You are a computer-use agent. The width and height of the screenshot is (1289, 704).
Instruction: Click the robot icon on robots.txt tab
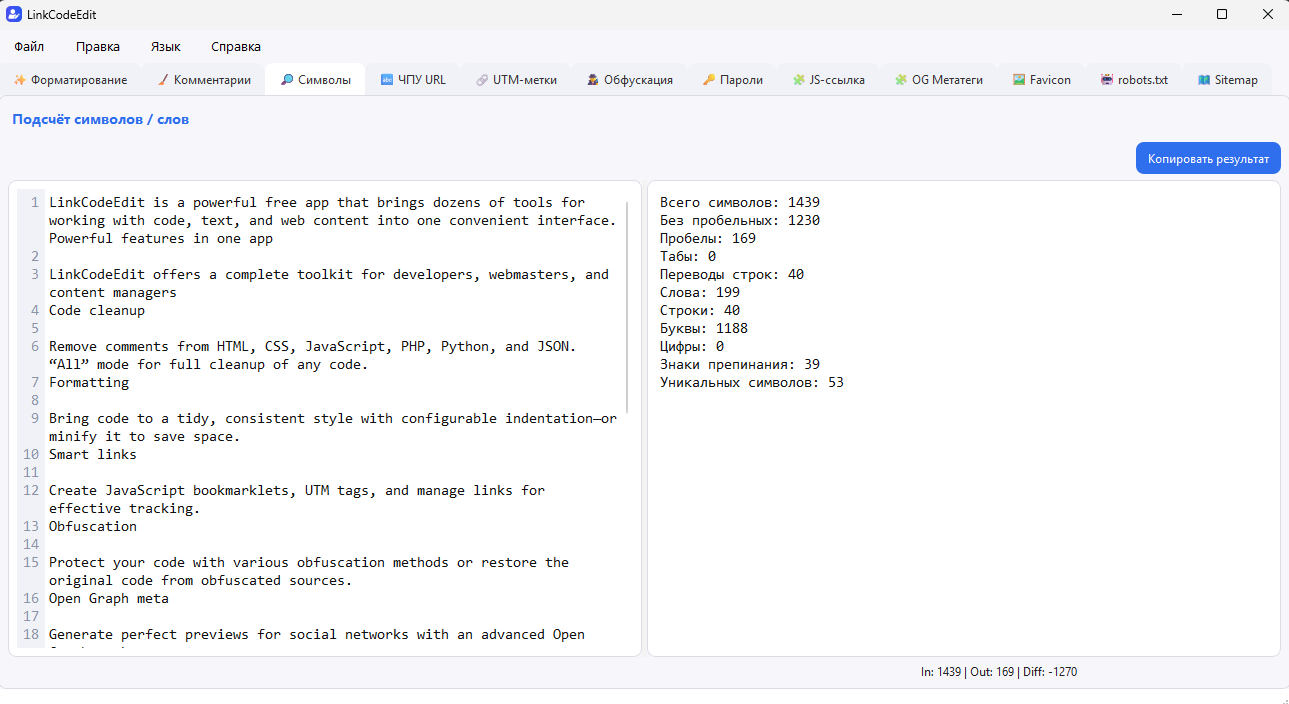point(1107,80)
